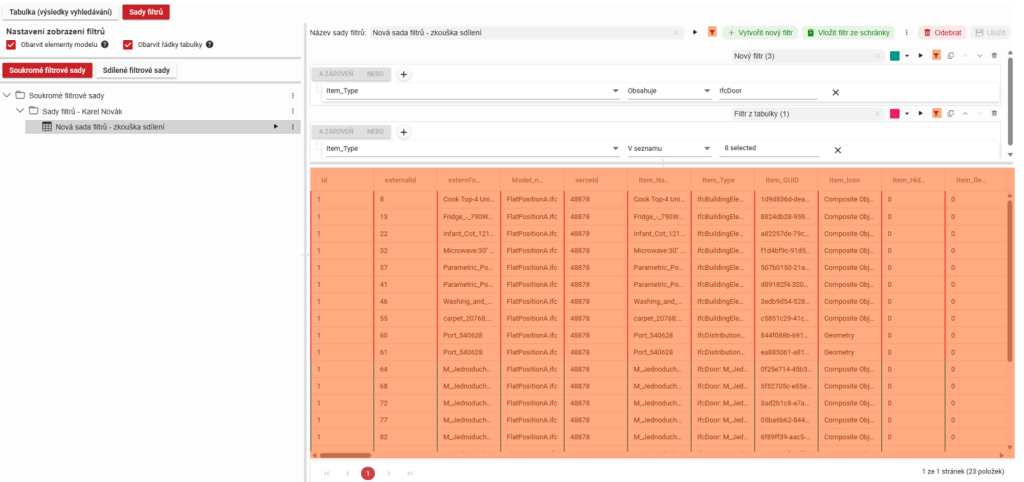The height and width of the screenshot is (482, 1024).
Task: Click the teal color swatch of 'Nový filtr (3)'
Action: click(894, 56)
